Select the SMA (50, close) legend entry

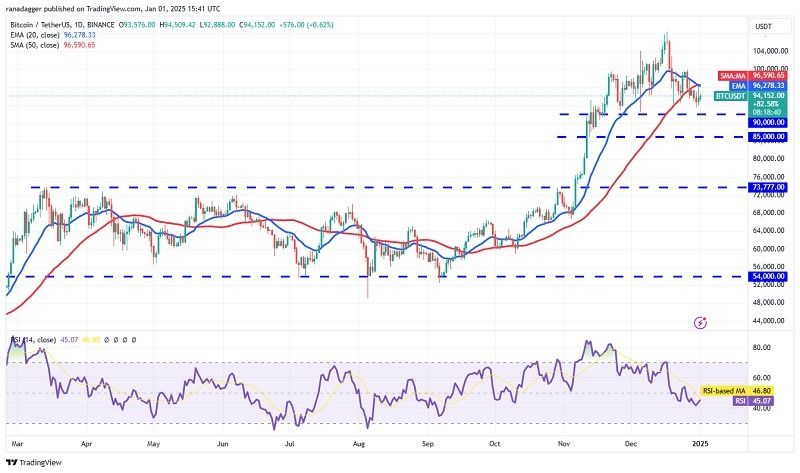tap(53, 45)
